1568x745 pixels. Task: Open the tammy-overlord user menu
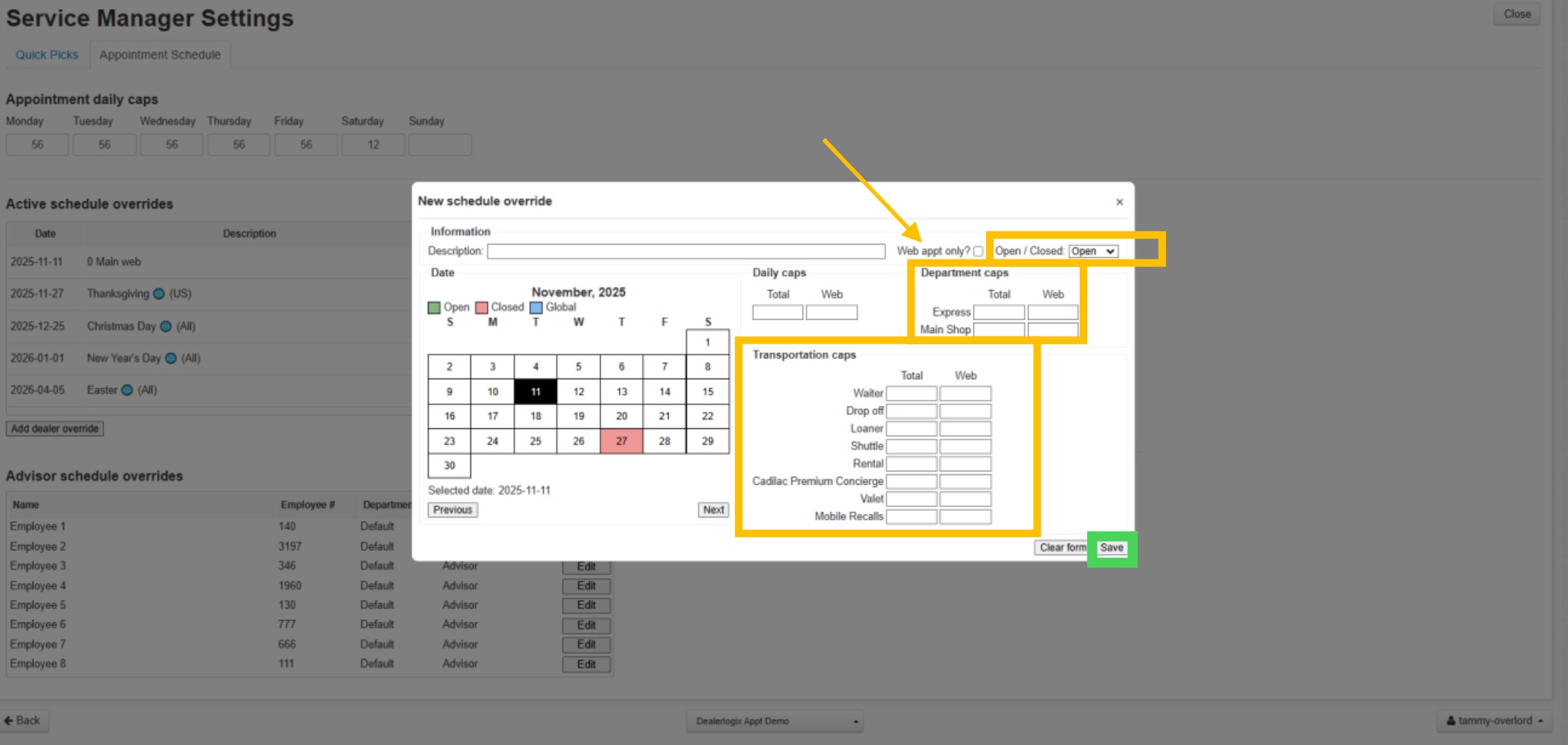point(1494,720)
